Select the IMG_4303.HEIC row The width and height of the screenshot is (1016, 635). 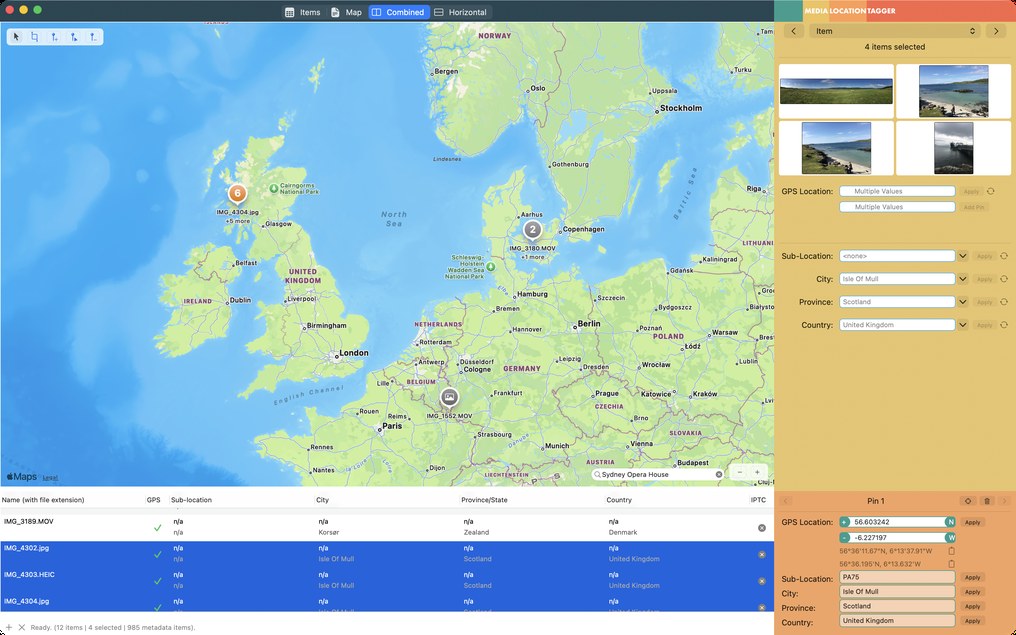point(387,581)
